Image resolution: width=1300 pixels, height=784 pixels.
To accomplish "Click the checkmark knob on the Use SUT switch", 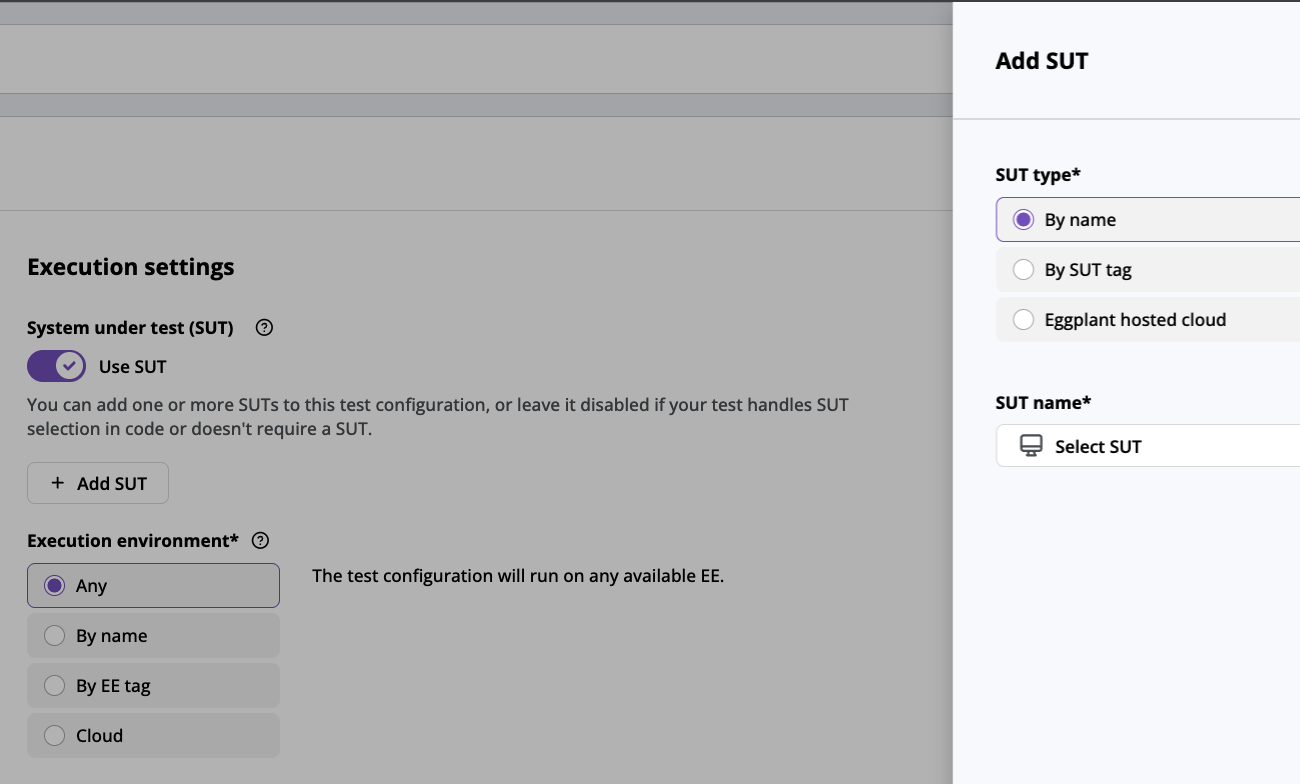I will coord(69,366).
